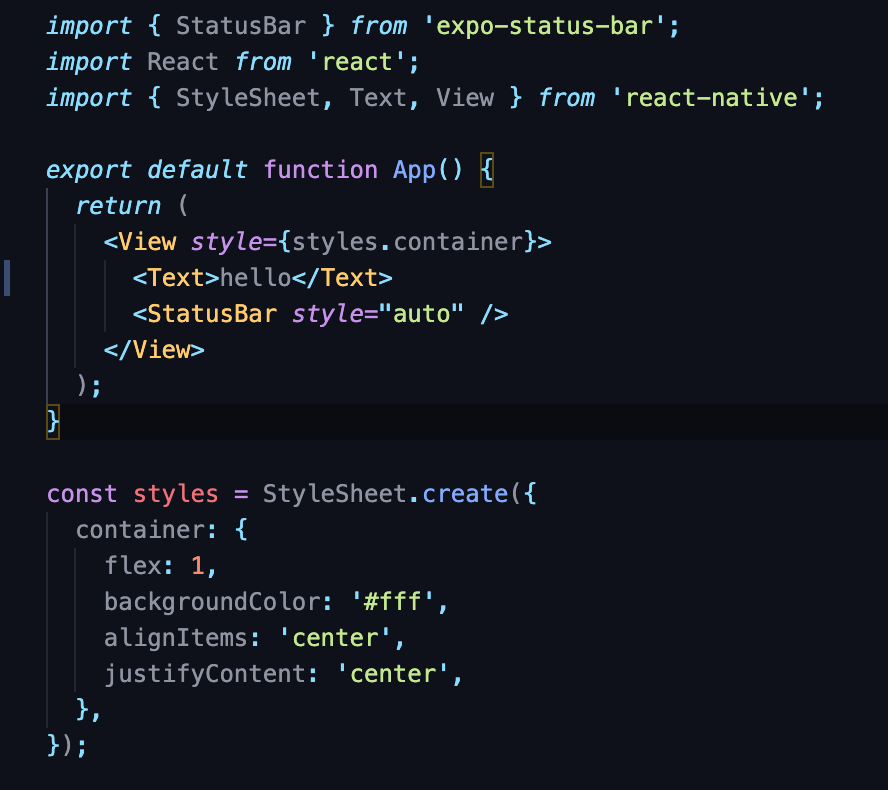Click the opening <Text> tag
This screenshot has height=790, width=888.
[176, 278]
